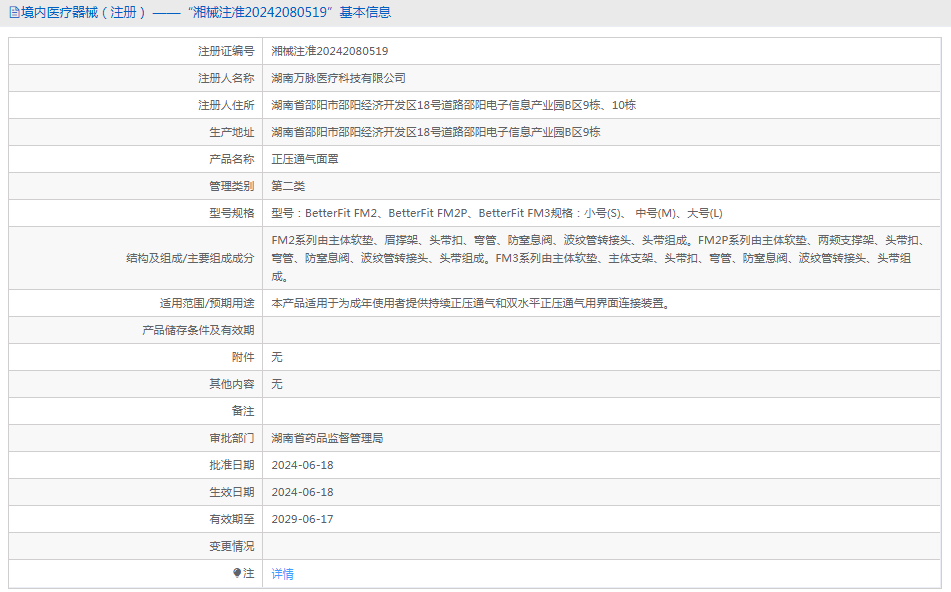This screenshot has height=592, width=951.
Task: Click expiry date 2029-06-17
Action: (303, 519)
